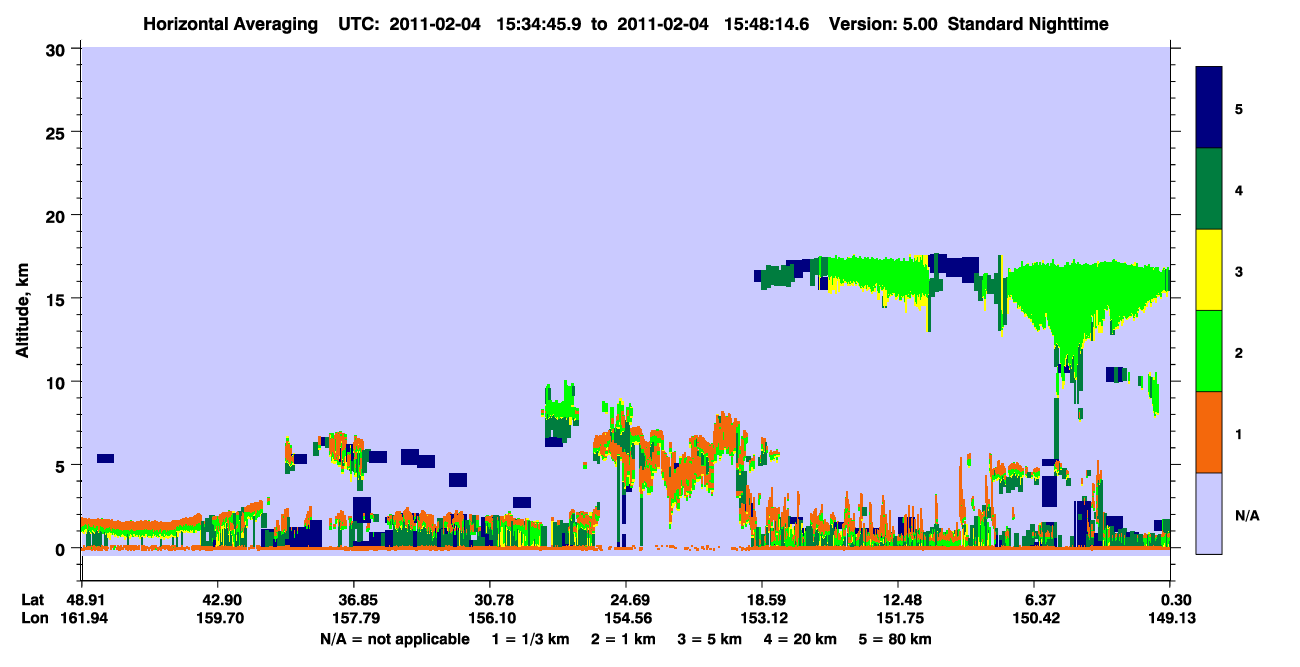Click the dark blue colorbar segment labeled 5
This screenshot has width=1300, height=667.
click(1209, 108)
